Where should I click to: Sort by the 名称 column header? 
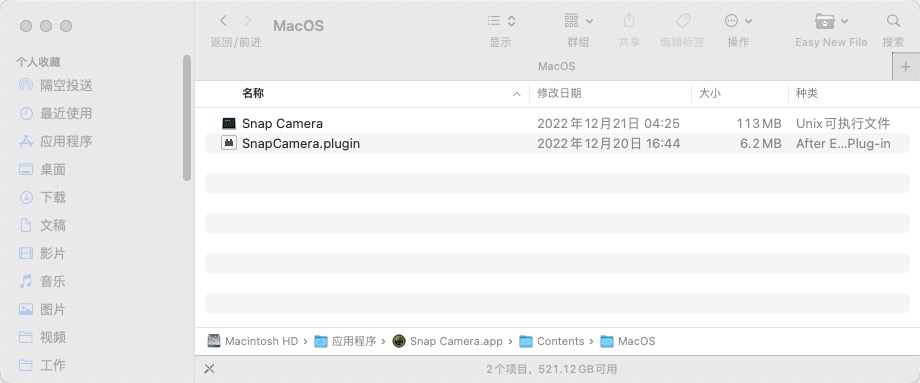(253, 93)
